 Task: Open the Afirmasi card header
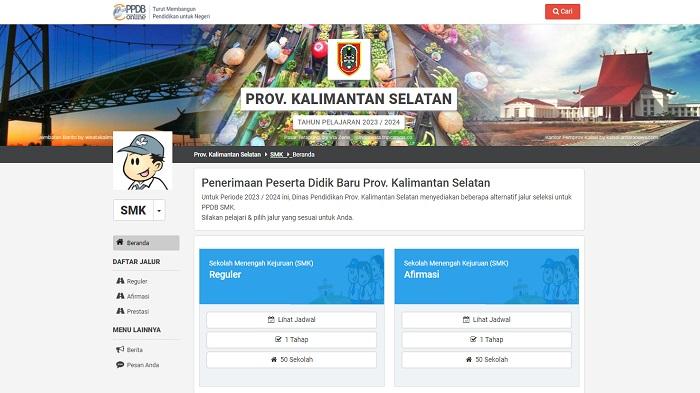click(487, 276)
